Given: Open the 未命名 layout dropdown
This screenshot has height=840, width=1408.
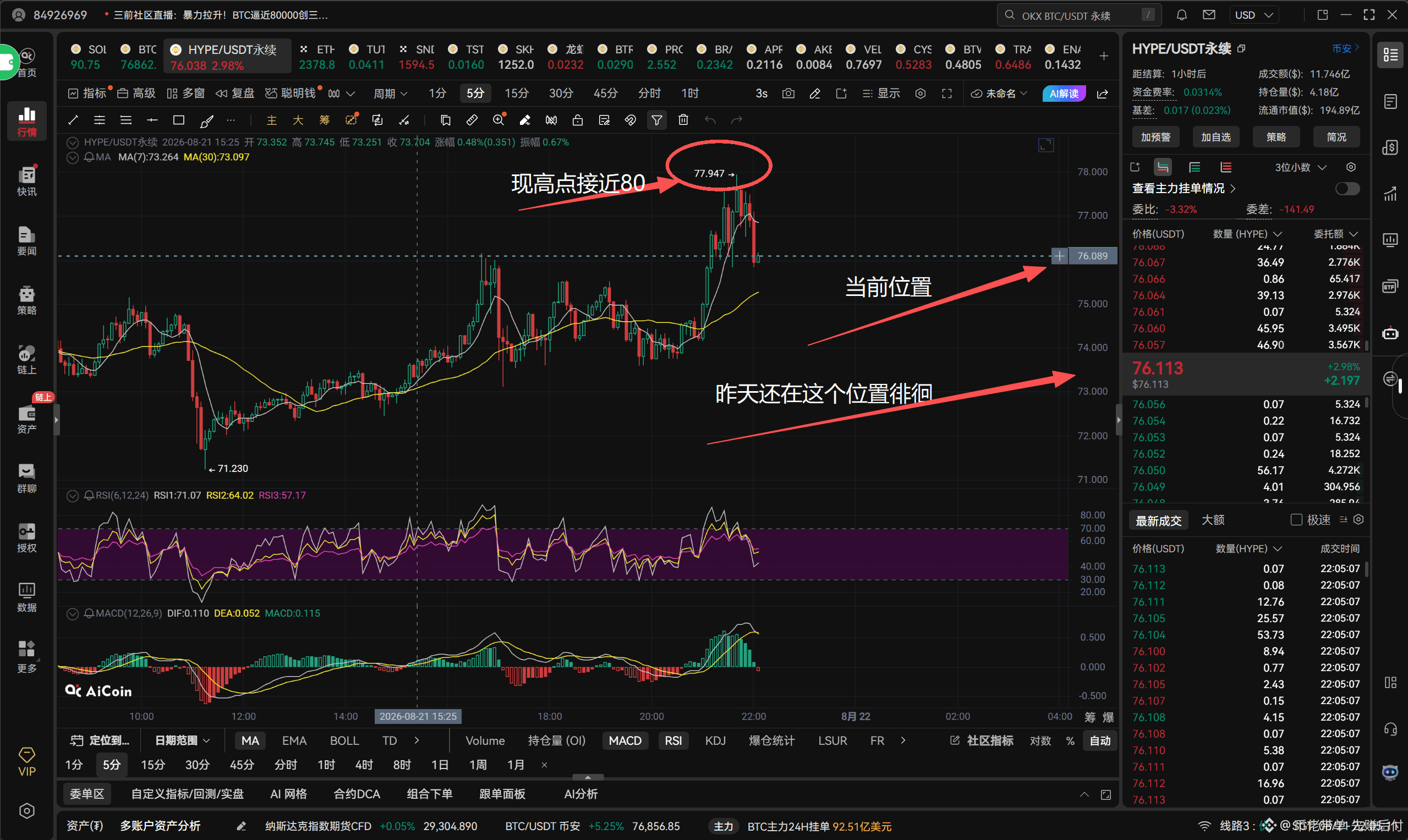Looking at the screenshot, I should coord(999,94).
